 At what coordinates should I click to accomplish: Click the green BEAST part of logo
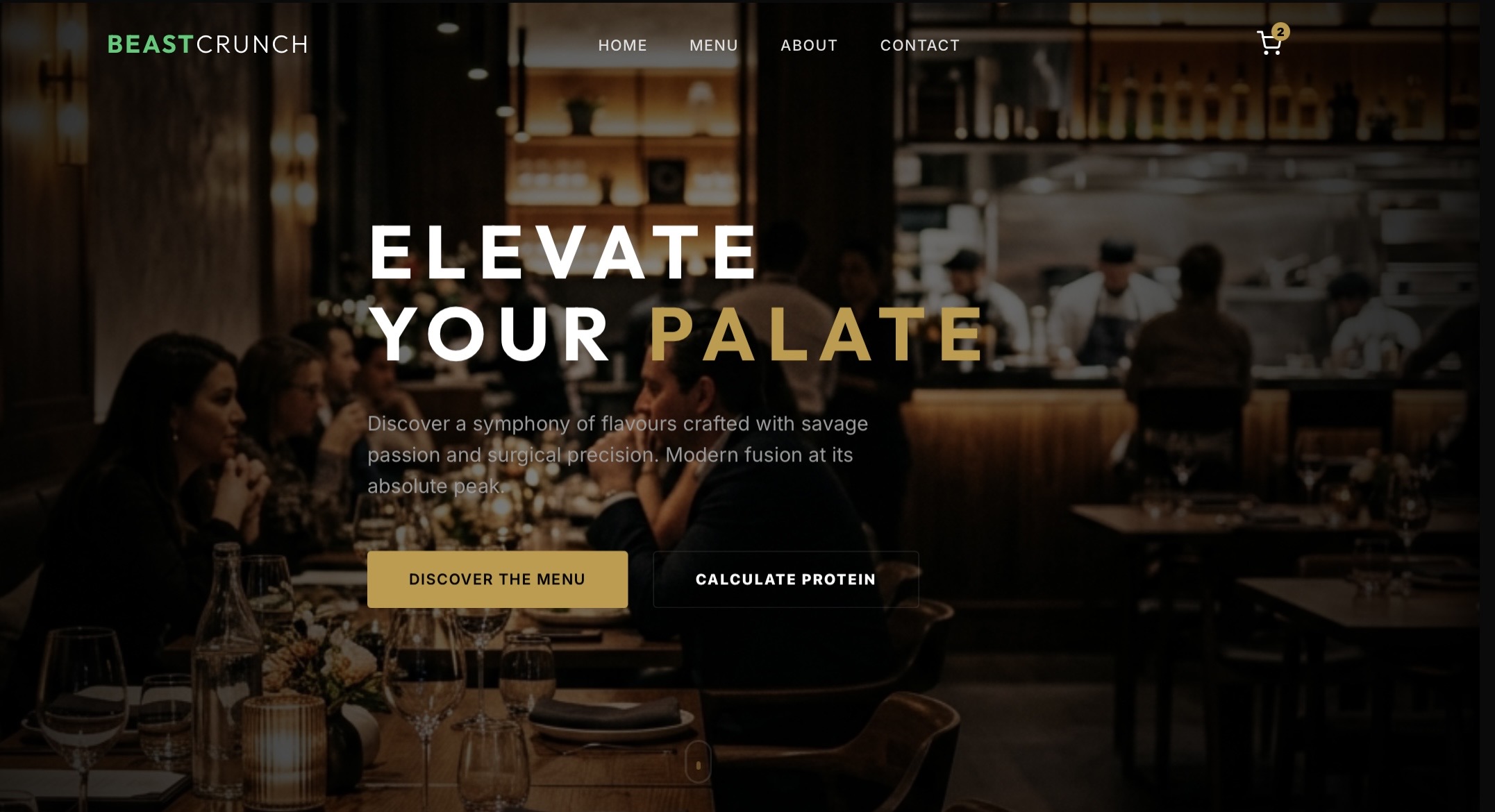coord(151,44)
